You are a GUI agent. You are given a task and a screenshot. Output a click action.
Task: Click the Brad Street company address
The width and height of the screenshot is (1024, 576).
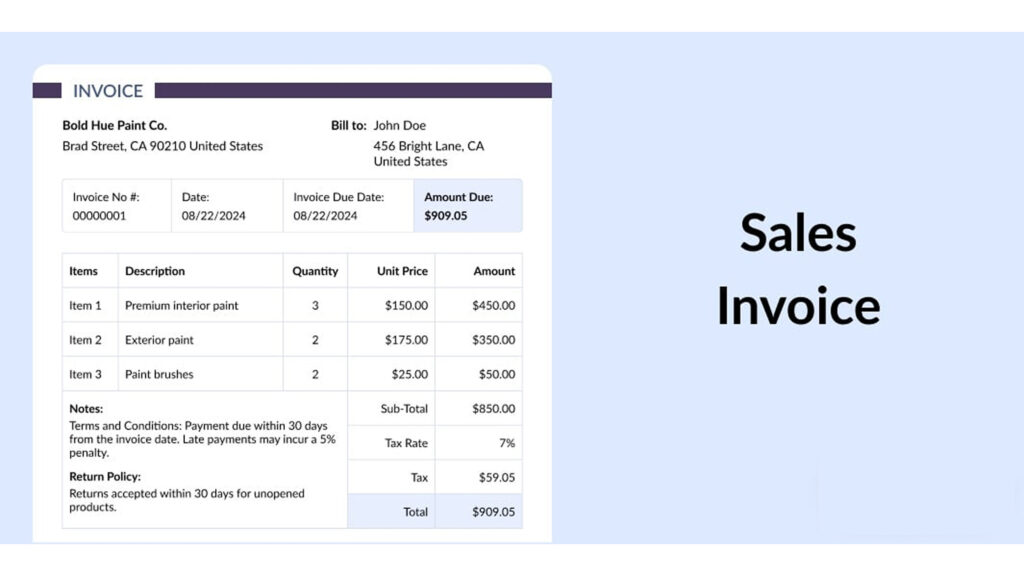click(163, 146)
